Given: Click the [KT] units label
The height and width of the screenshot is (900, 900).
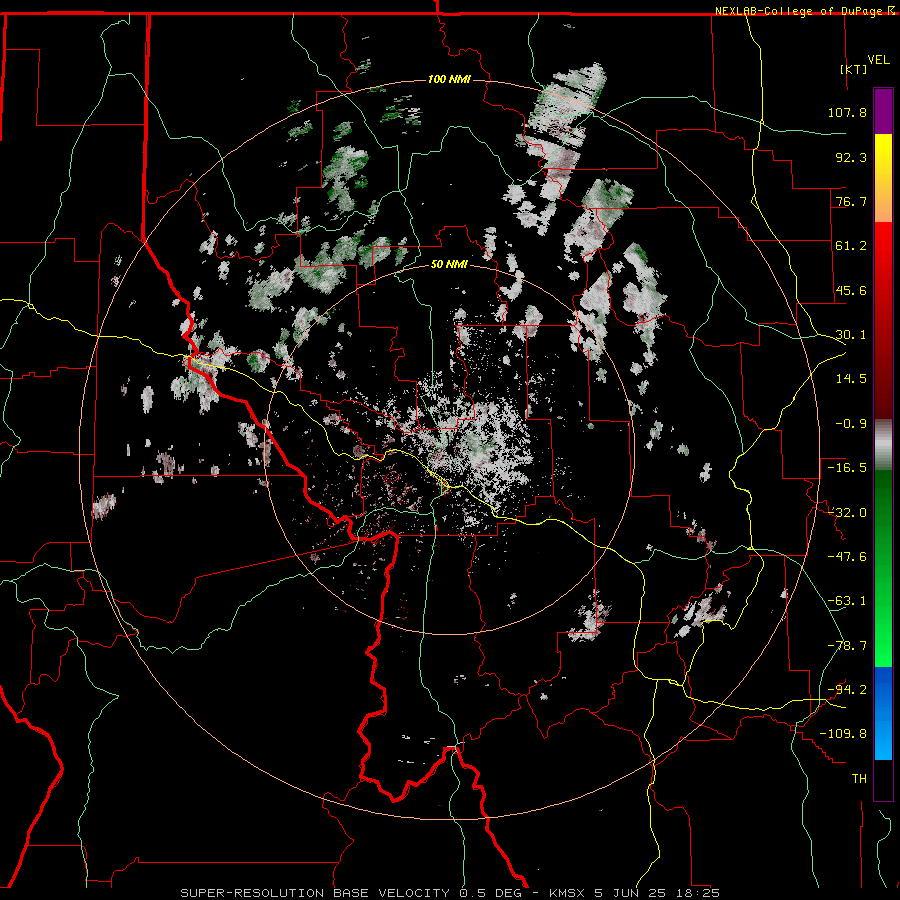Looking at the screenshot, I should click(853, 69).
